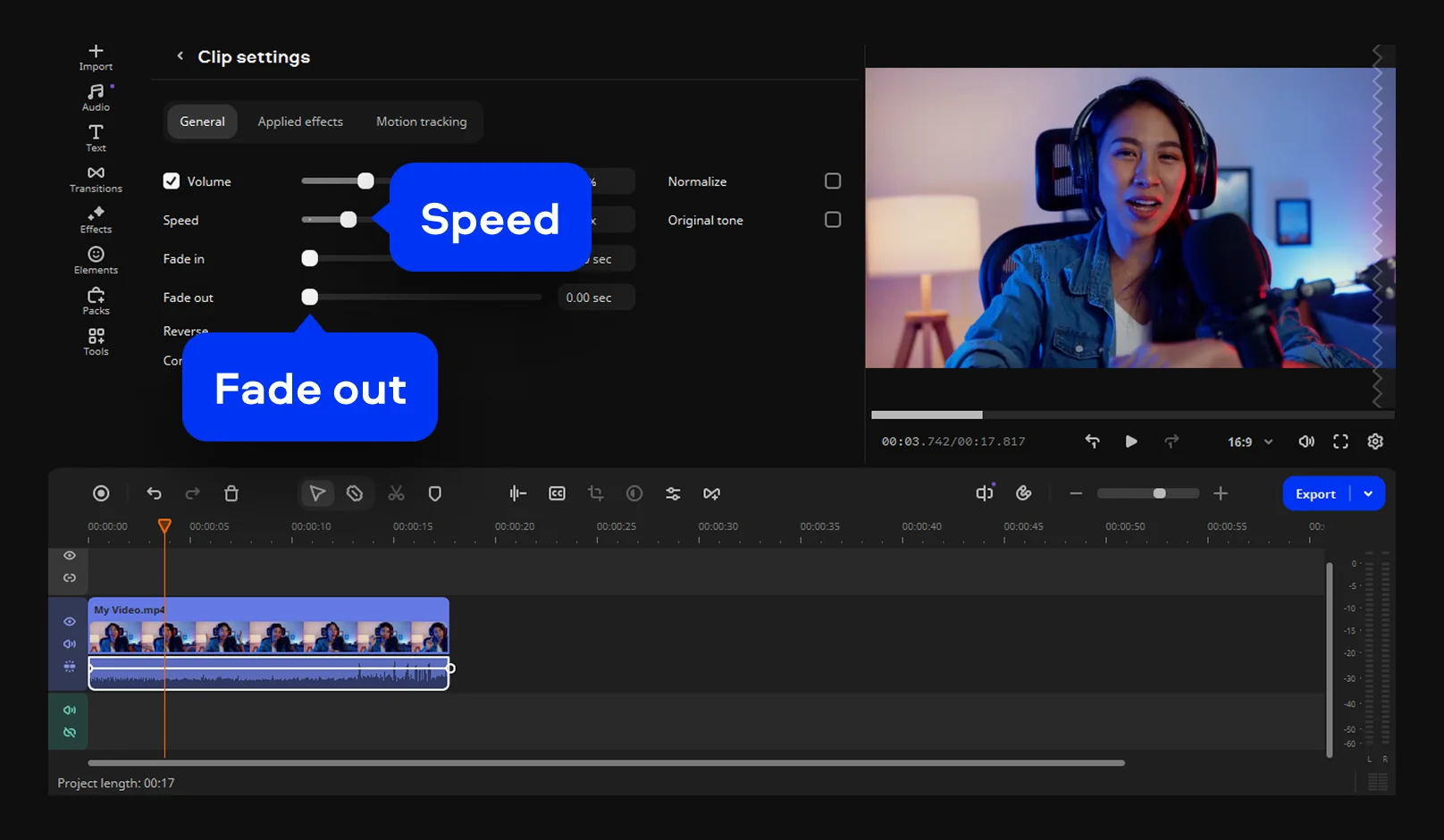Click the Fade out slider handle
The image size is (1444, 840).
coord(310,298)
